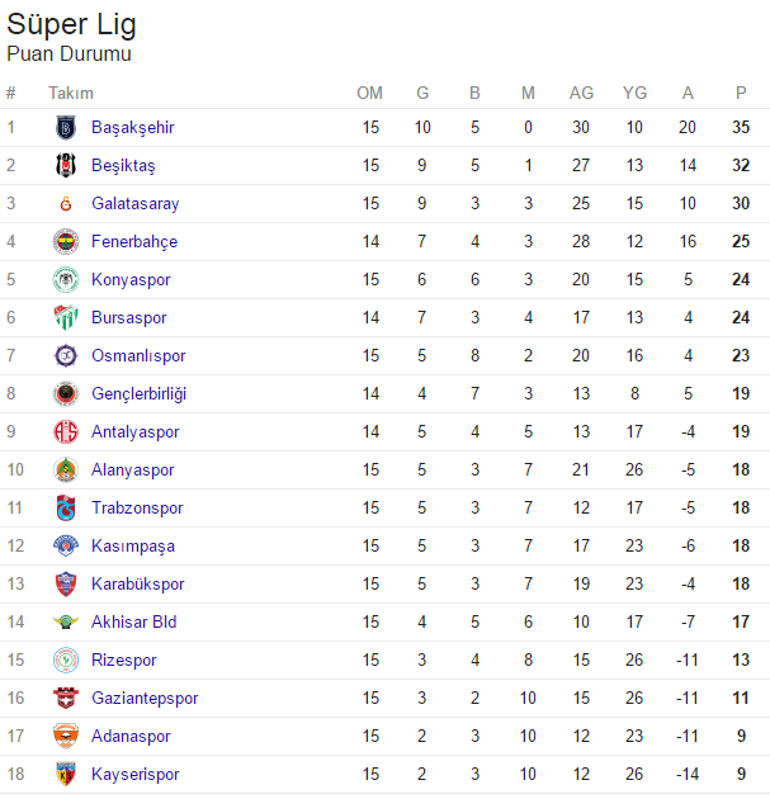
Task: Click the Konyaspor club logo
Action: pyautogui.click(x=66, y=280)
